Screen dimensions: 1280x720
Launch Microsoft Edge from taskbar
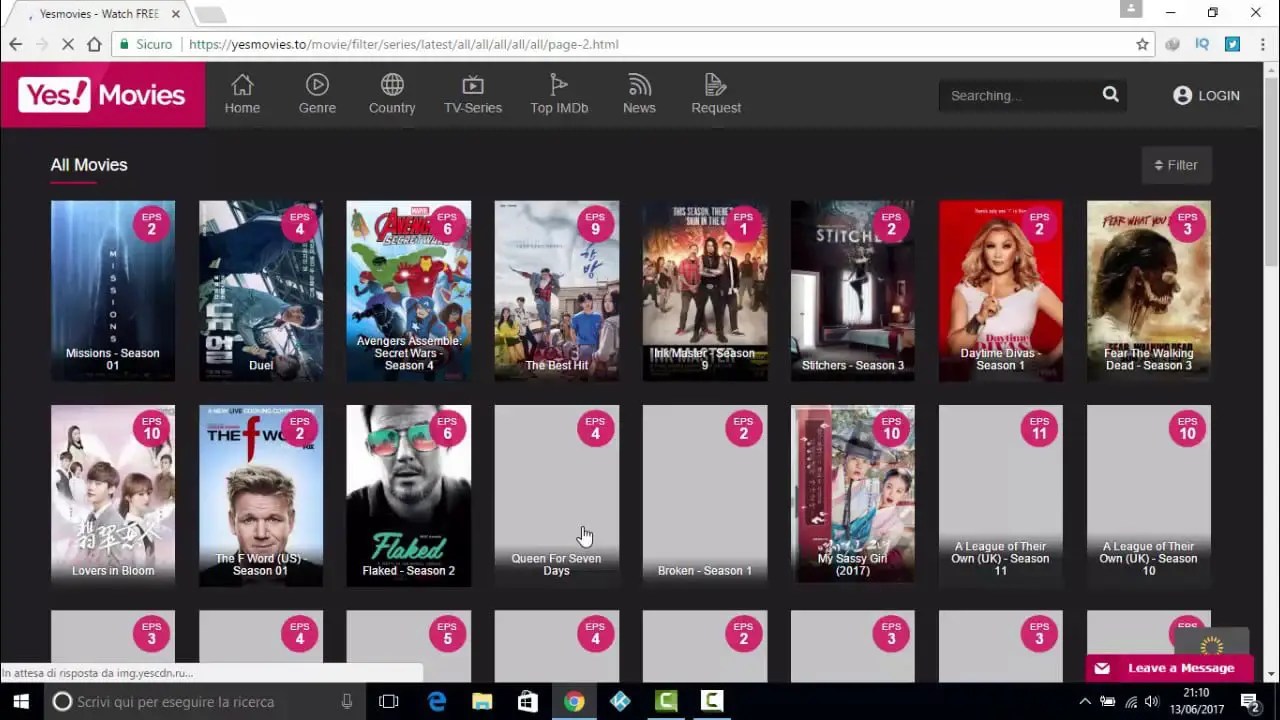[437, 702]
